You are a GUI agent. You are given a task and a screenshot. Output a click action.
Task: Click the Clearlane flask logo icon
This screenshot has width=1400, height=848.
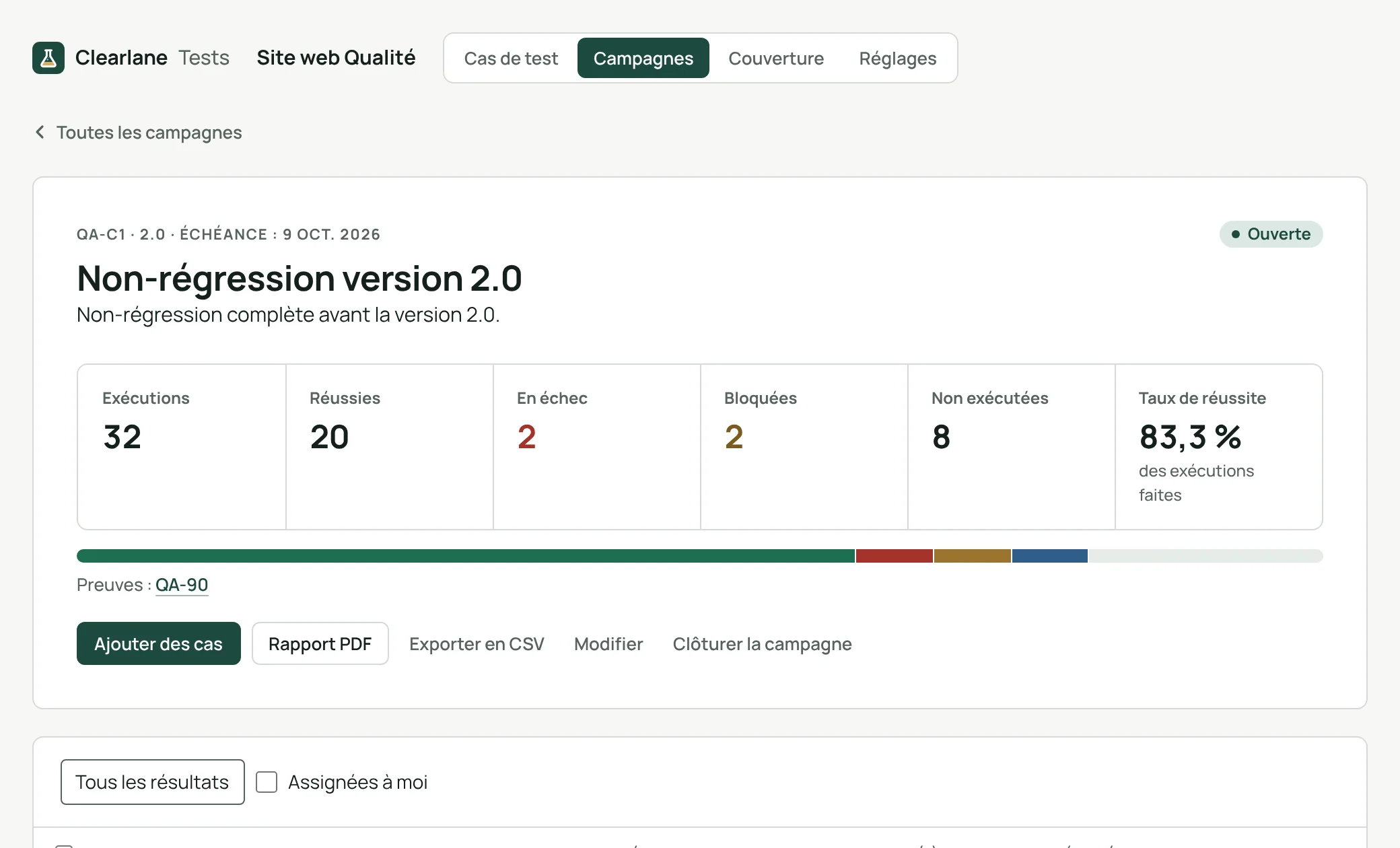[48, 58]
